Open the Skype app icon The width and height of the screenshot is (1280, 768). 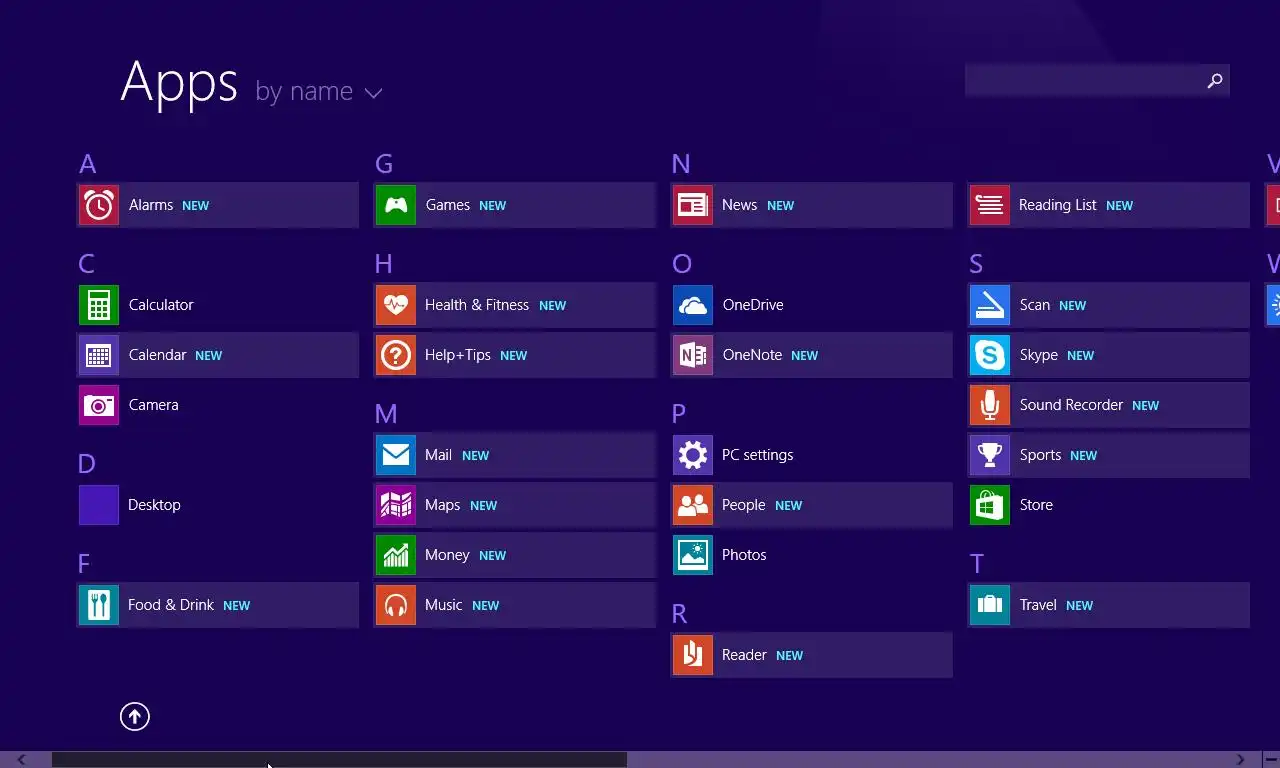tap(990, 355)
